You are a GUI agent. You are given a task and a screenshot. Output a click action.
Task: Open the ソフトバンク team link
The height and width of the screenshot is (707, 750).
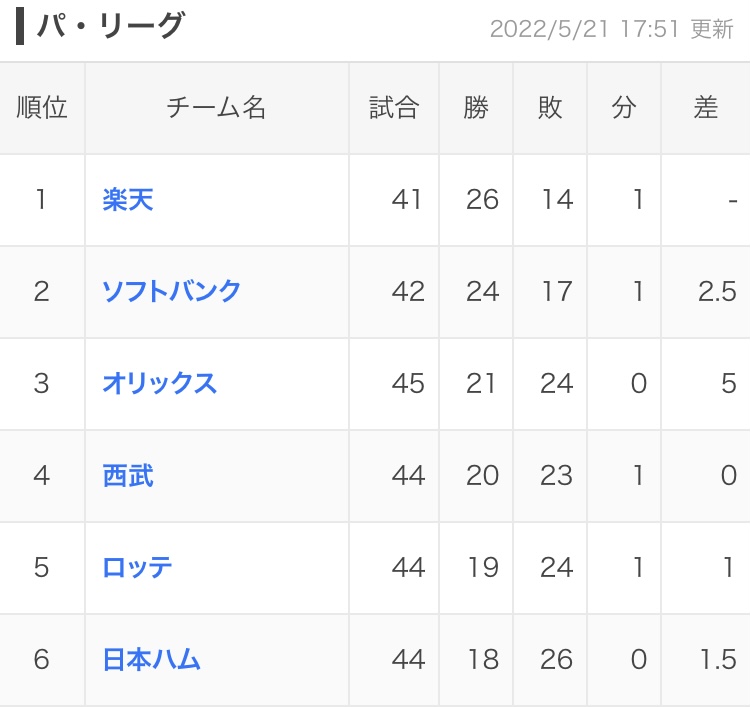click(x=172, y=292)
